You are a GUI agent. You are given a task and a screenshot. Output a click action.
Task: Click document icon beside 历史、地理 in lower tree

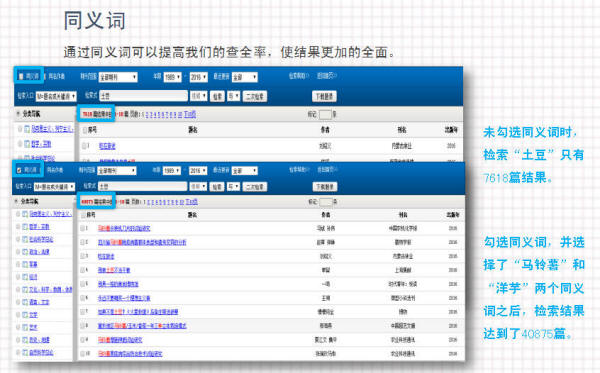pos(25,340)
